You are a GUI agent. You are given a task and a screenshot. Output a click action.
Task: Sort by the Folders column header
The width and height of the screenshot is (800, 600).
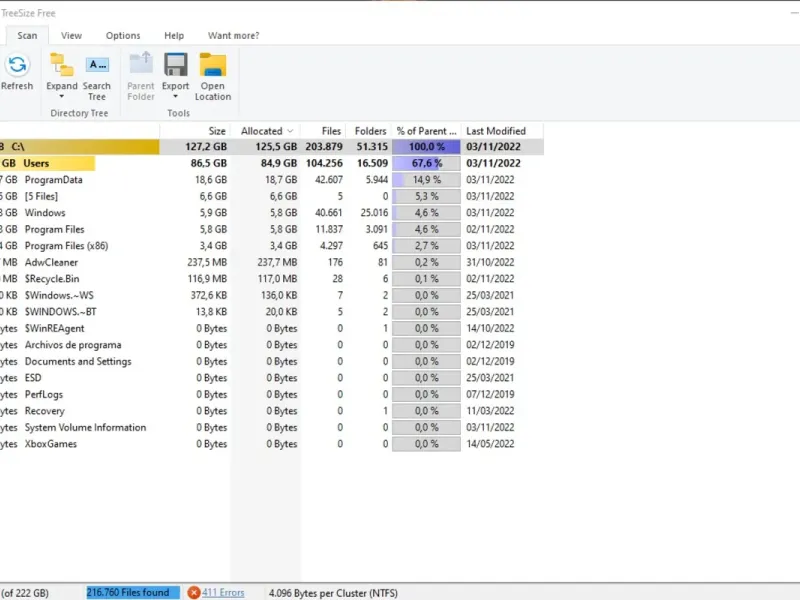pyautogui.click(x=369, y=131)
